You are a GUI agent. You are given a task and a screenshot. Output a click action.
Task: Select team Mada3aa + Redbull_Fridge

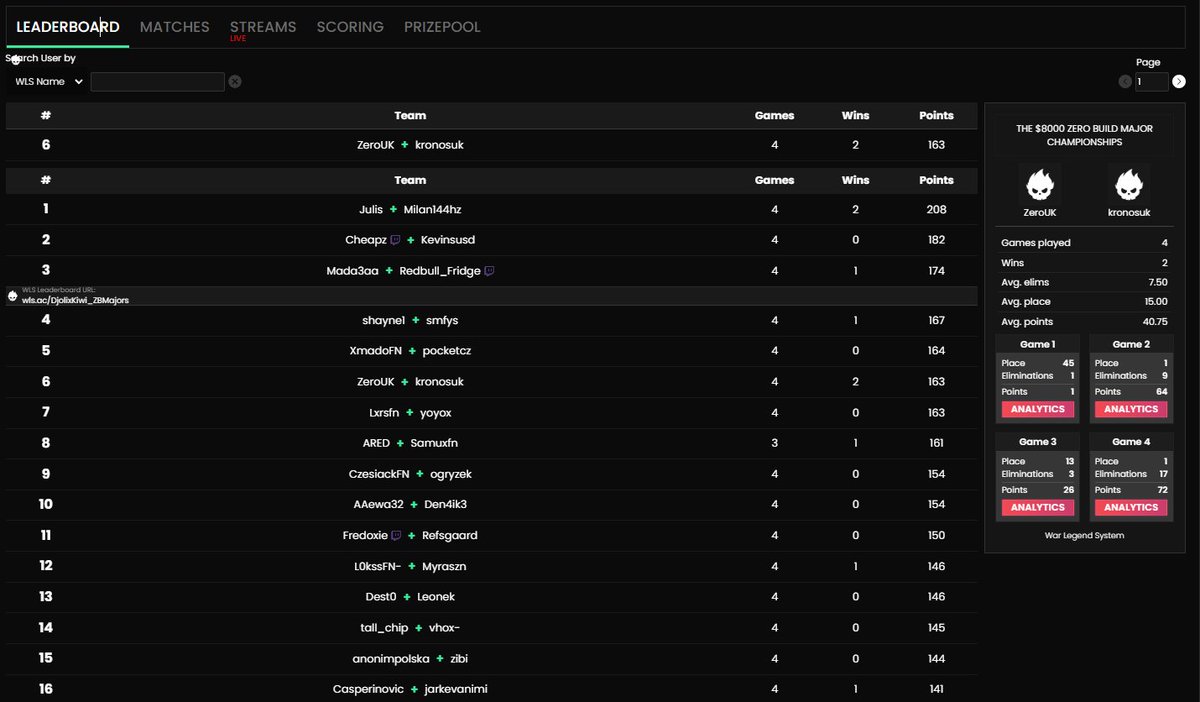(491, 271)
